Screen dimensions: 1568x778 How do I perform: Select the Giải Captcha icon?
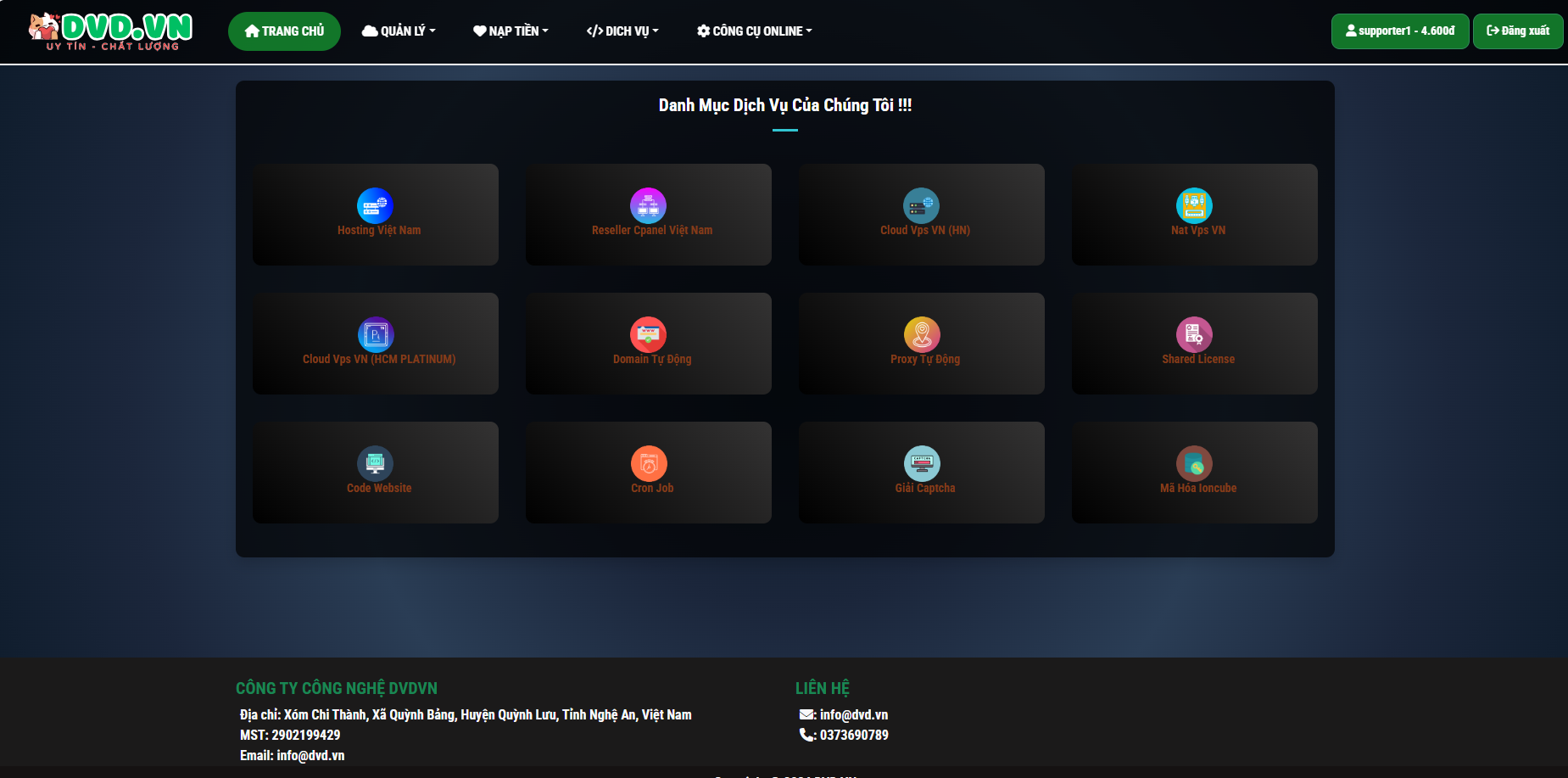(x=921, y=463)
